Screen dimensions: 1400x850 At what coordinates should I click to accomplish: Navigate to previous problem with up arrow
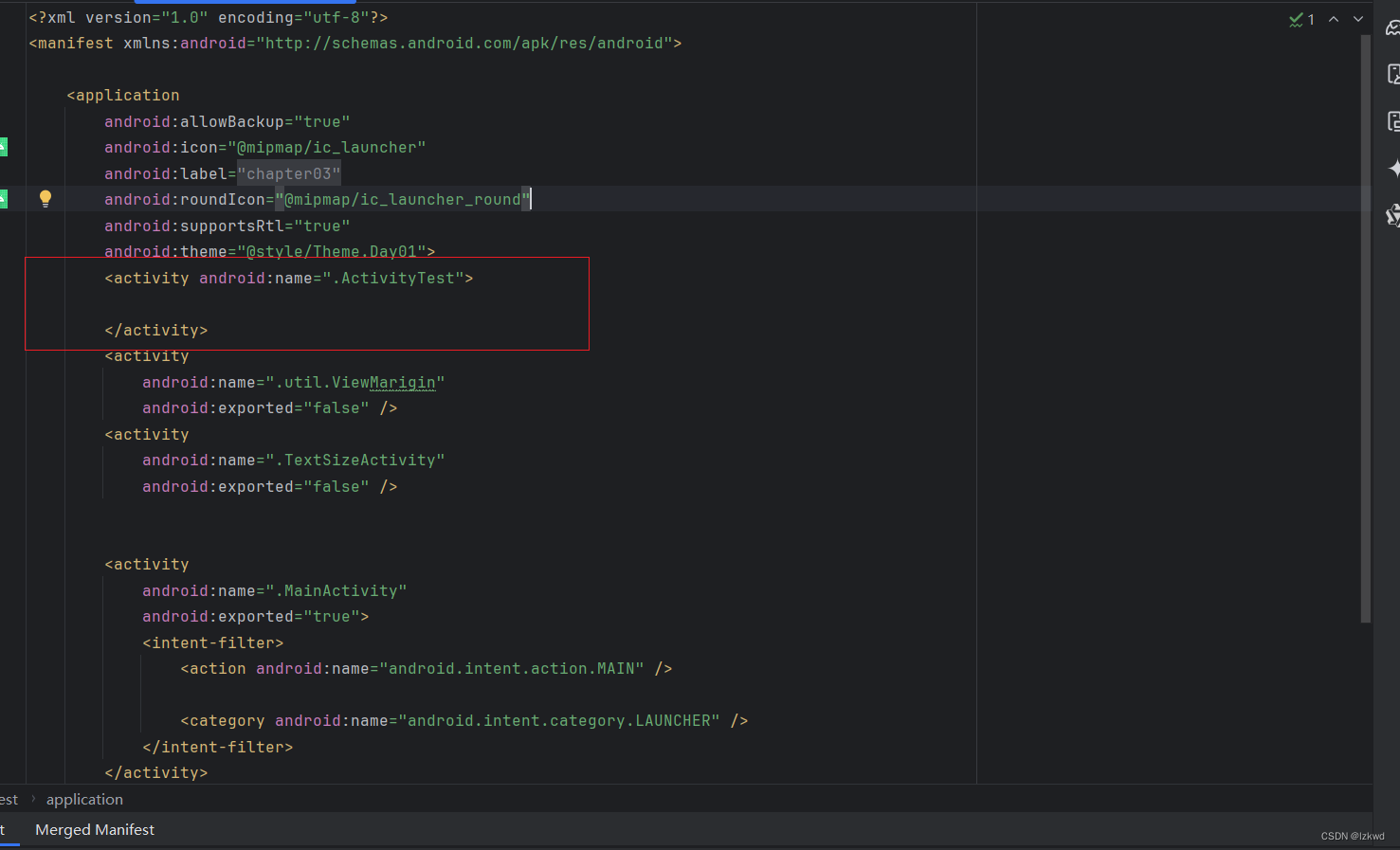(x=1334, y=18)
